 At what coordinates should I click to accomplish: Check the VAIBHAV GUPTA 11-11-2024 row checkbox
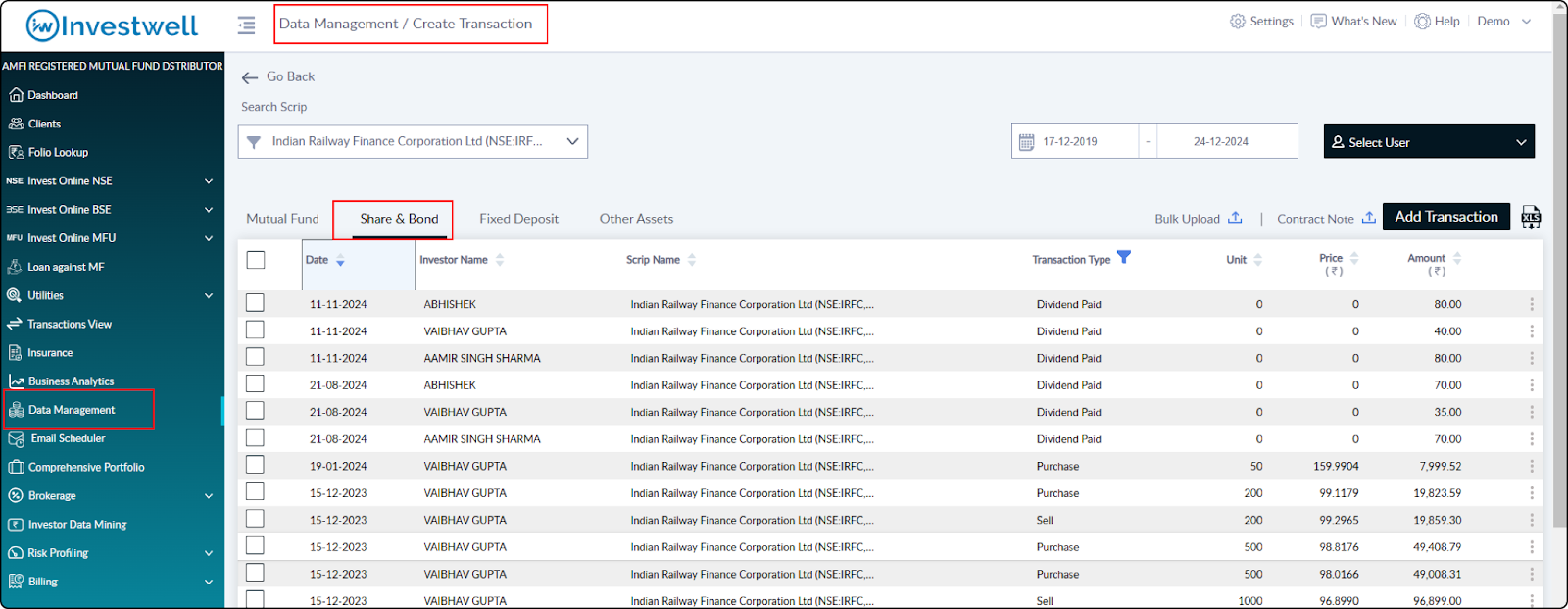(255, 330)
